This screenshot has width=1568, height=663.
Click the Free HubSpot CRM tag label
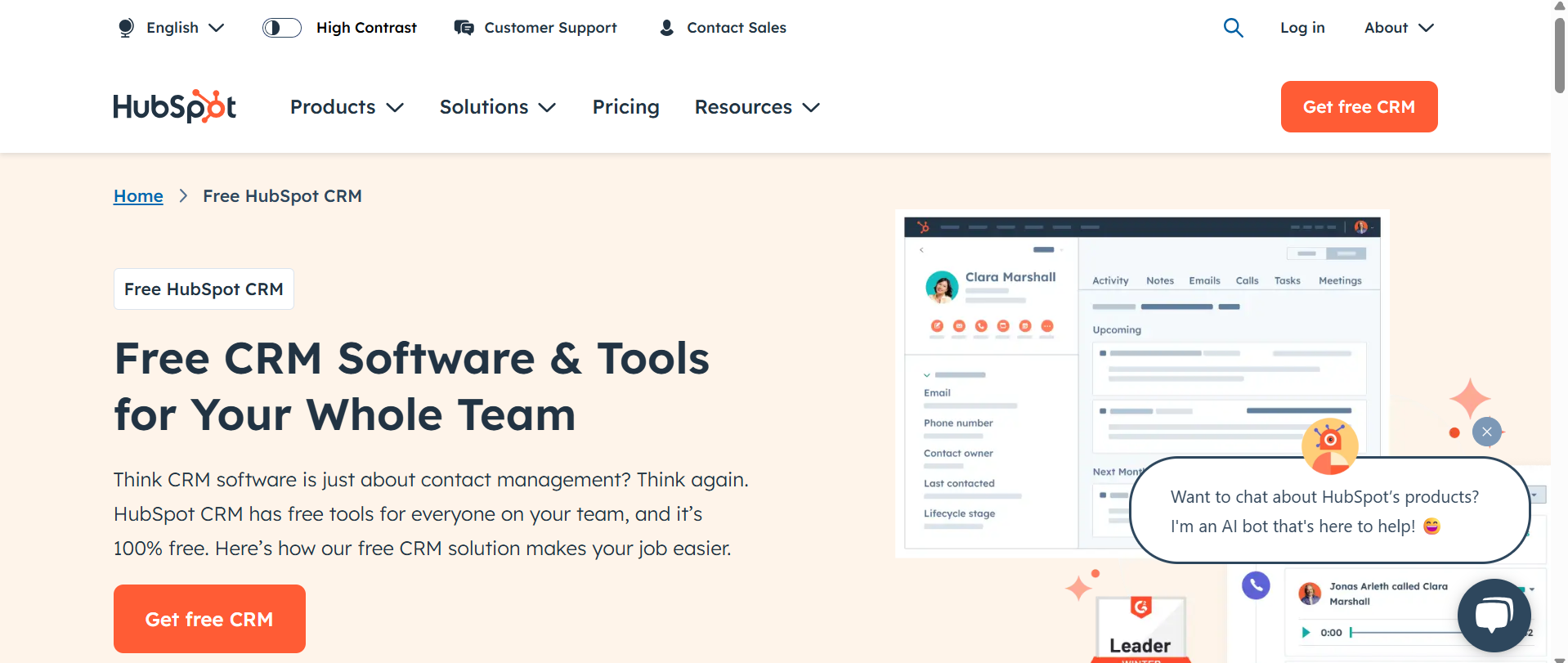[204, 289]
